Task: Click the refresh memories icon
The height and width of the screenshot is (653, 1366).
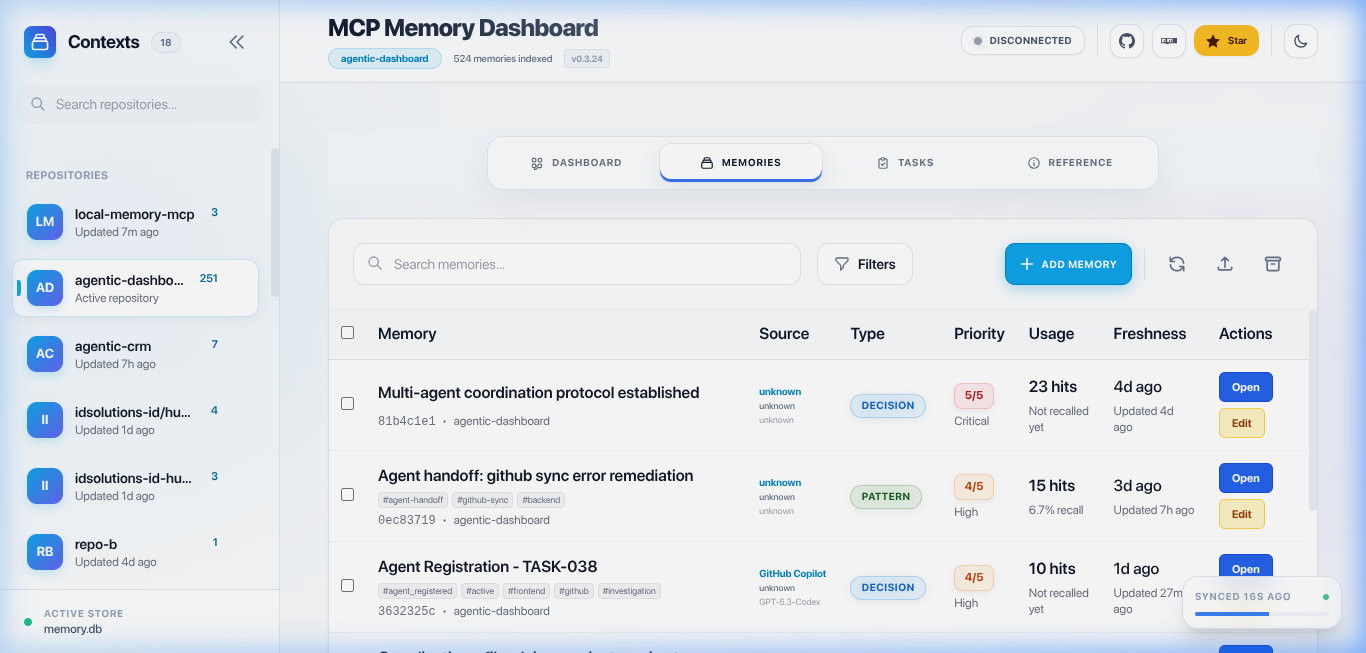Action: 1177,264
